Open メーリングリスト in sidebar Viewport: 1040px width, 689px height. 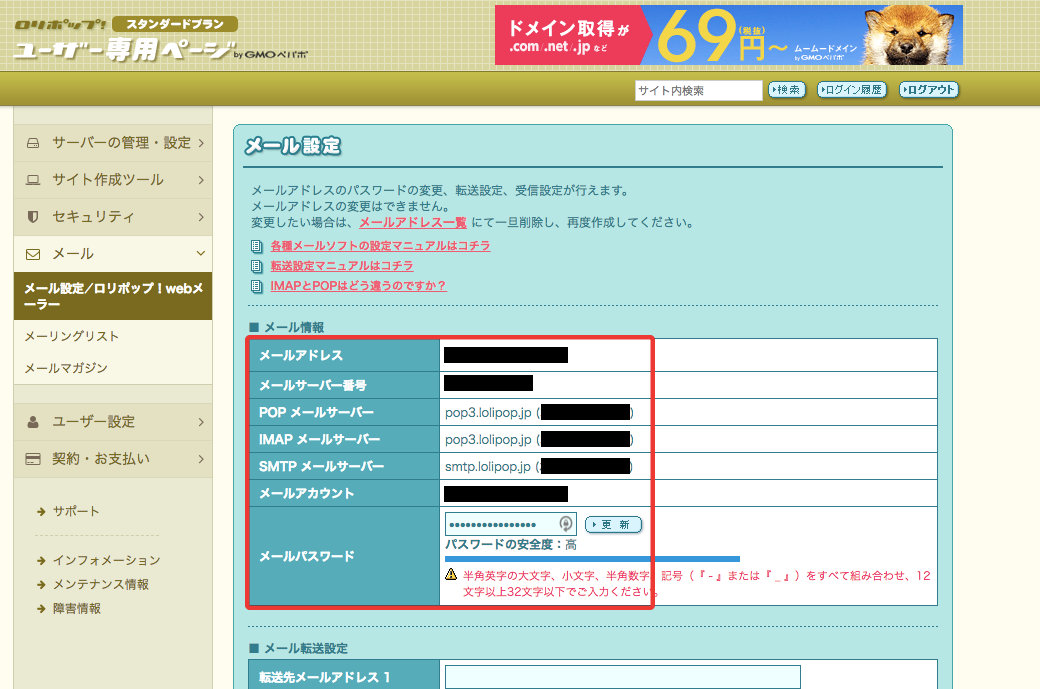[72, 336]
